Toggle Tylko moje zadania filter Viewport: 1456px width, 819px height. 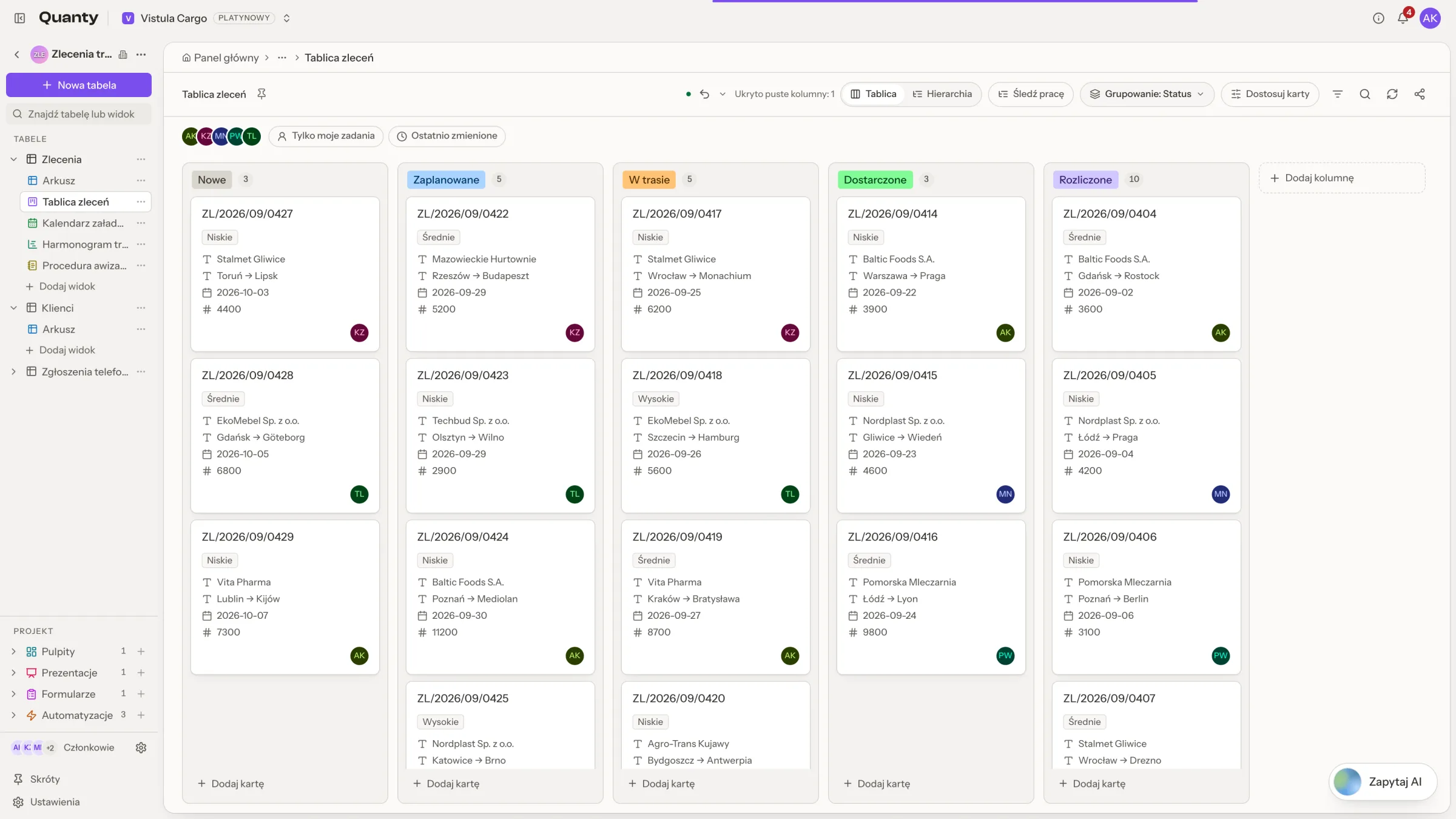pyautogui.click(x=326, y=136)
